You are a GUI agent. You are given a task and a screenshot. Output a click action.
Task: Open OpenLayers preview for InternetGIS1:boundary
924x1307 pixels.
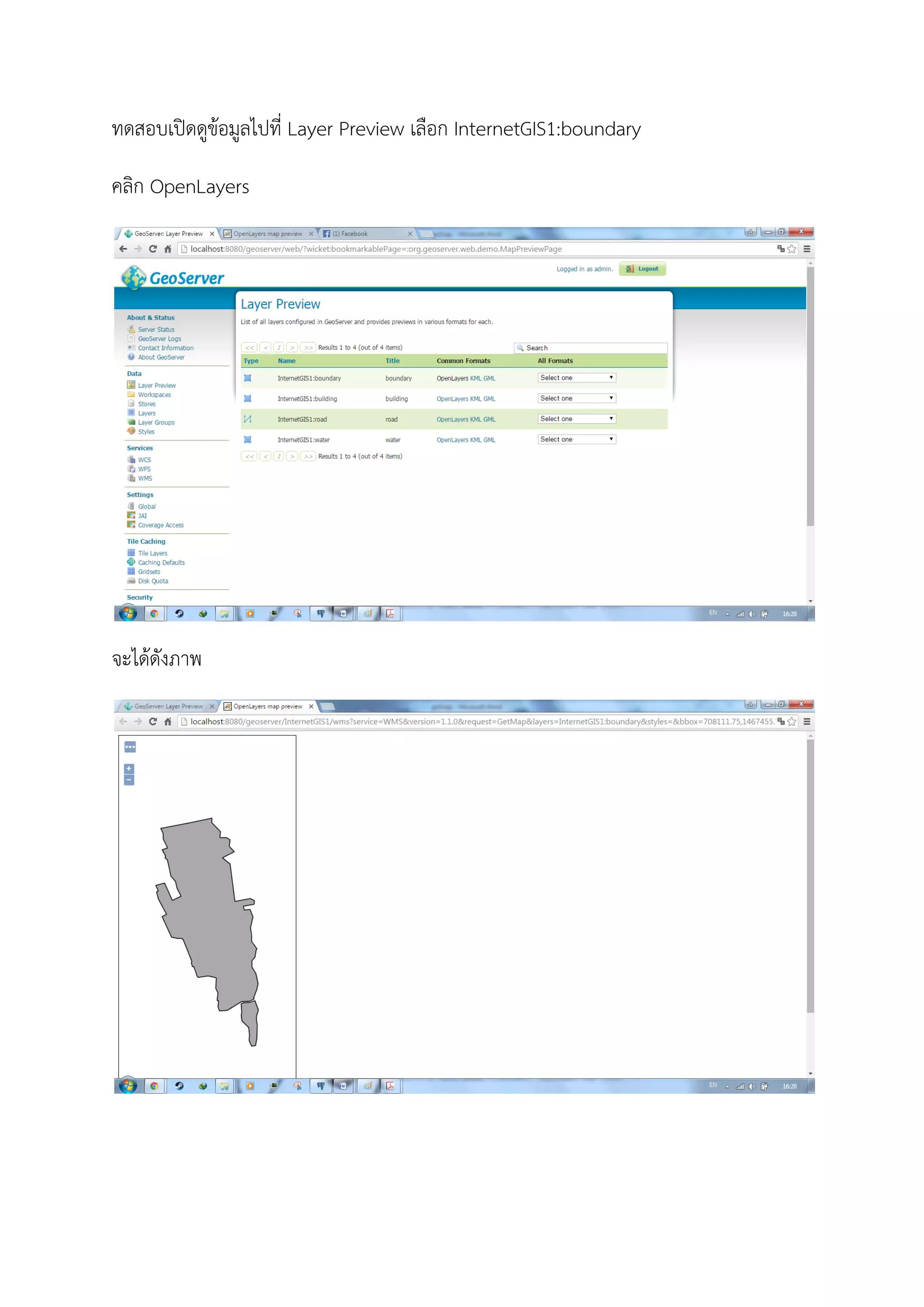tap(453, 379)
